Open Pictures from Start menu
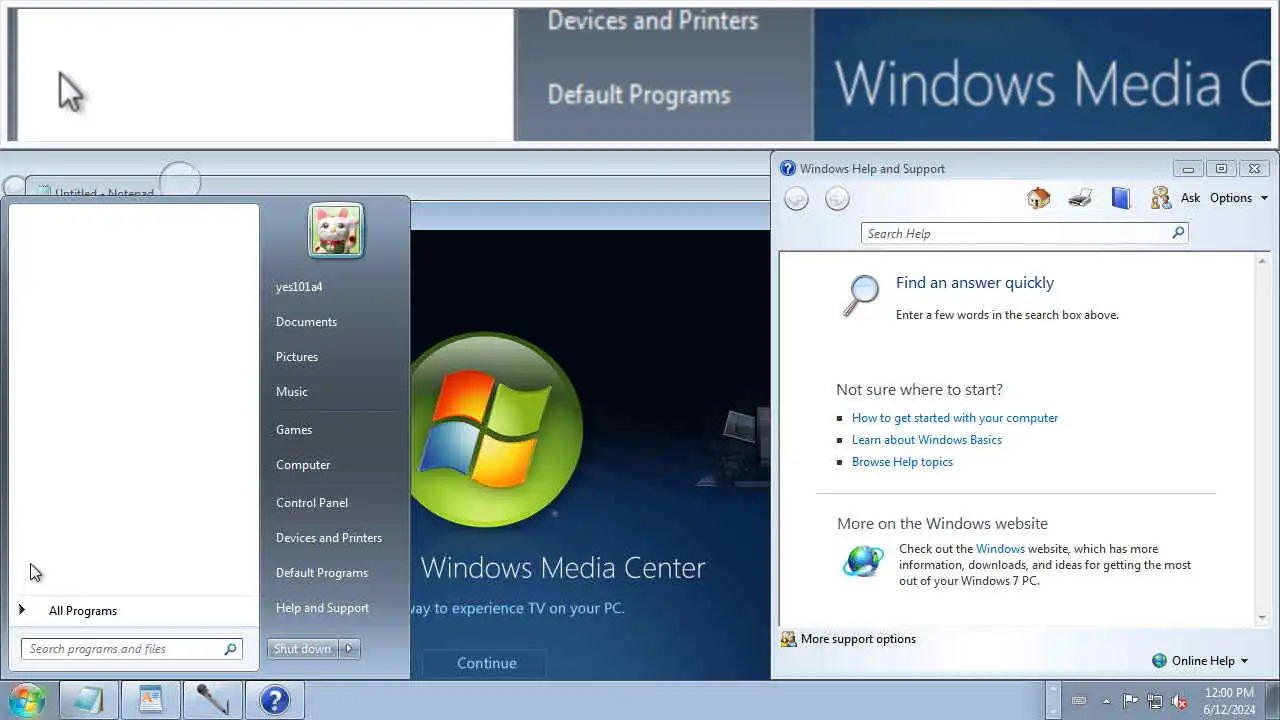This screenshot has height=720, width=1280. (297, 357)
